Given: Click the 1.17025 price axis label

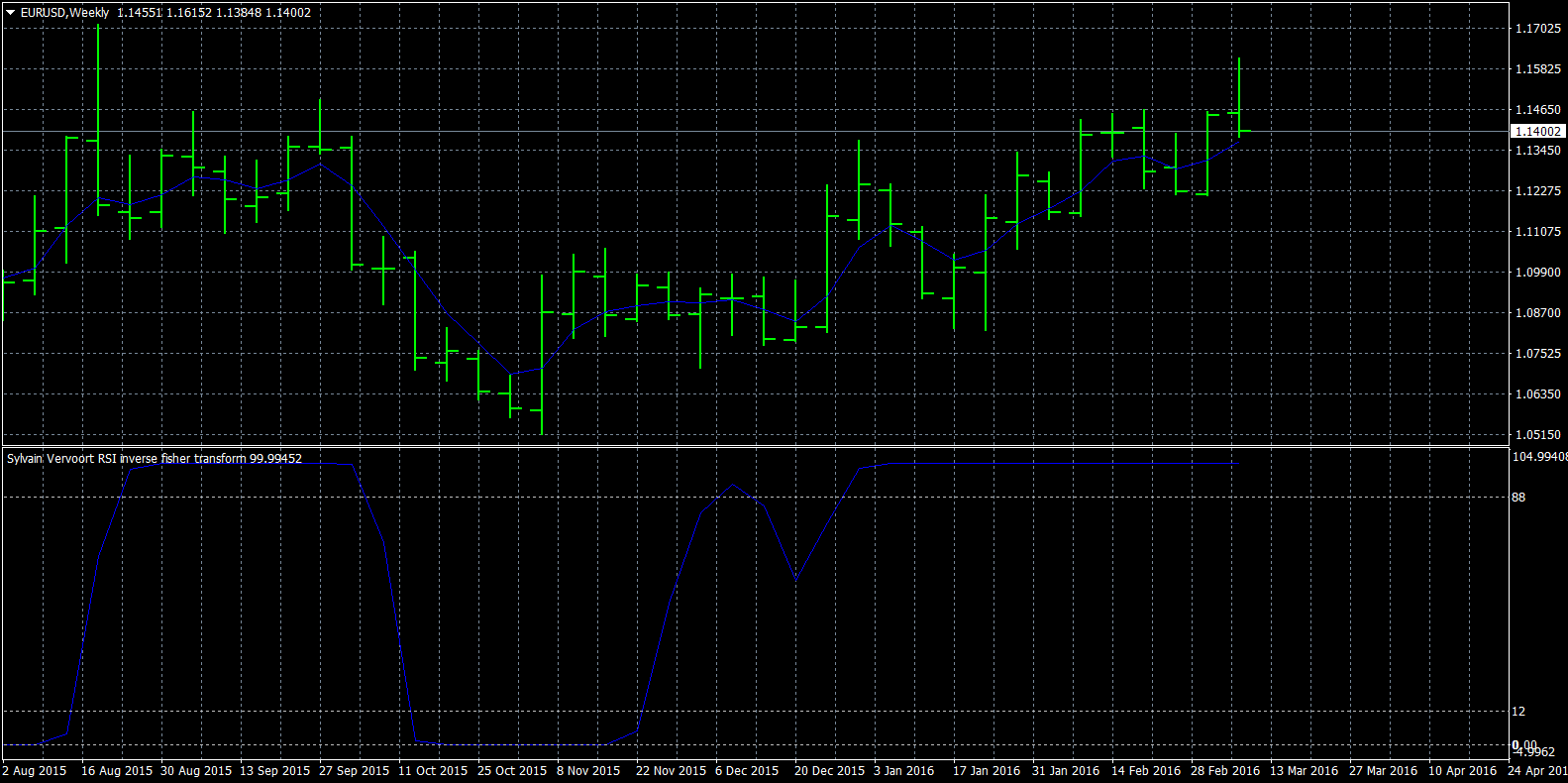Looking at the screenshot, I should point(1538,29).
